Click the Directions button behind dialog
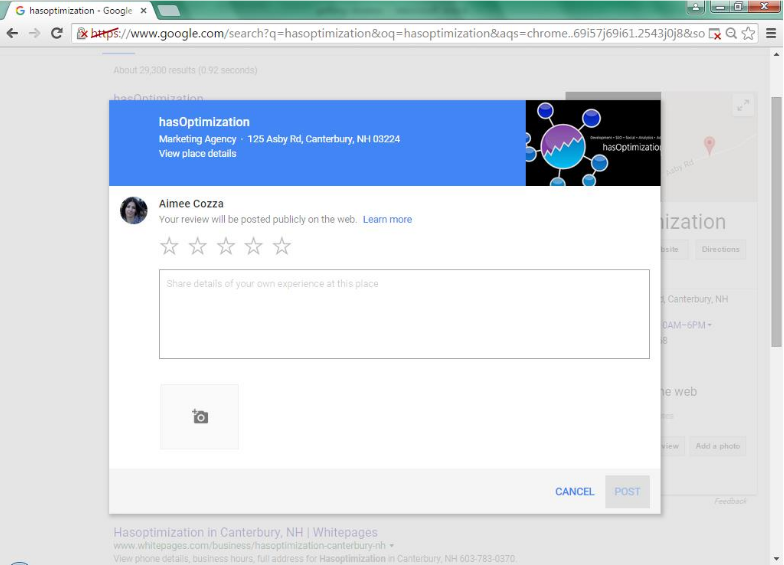Screen dimensions: 784x565 click(720, 249)
